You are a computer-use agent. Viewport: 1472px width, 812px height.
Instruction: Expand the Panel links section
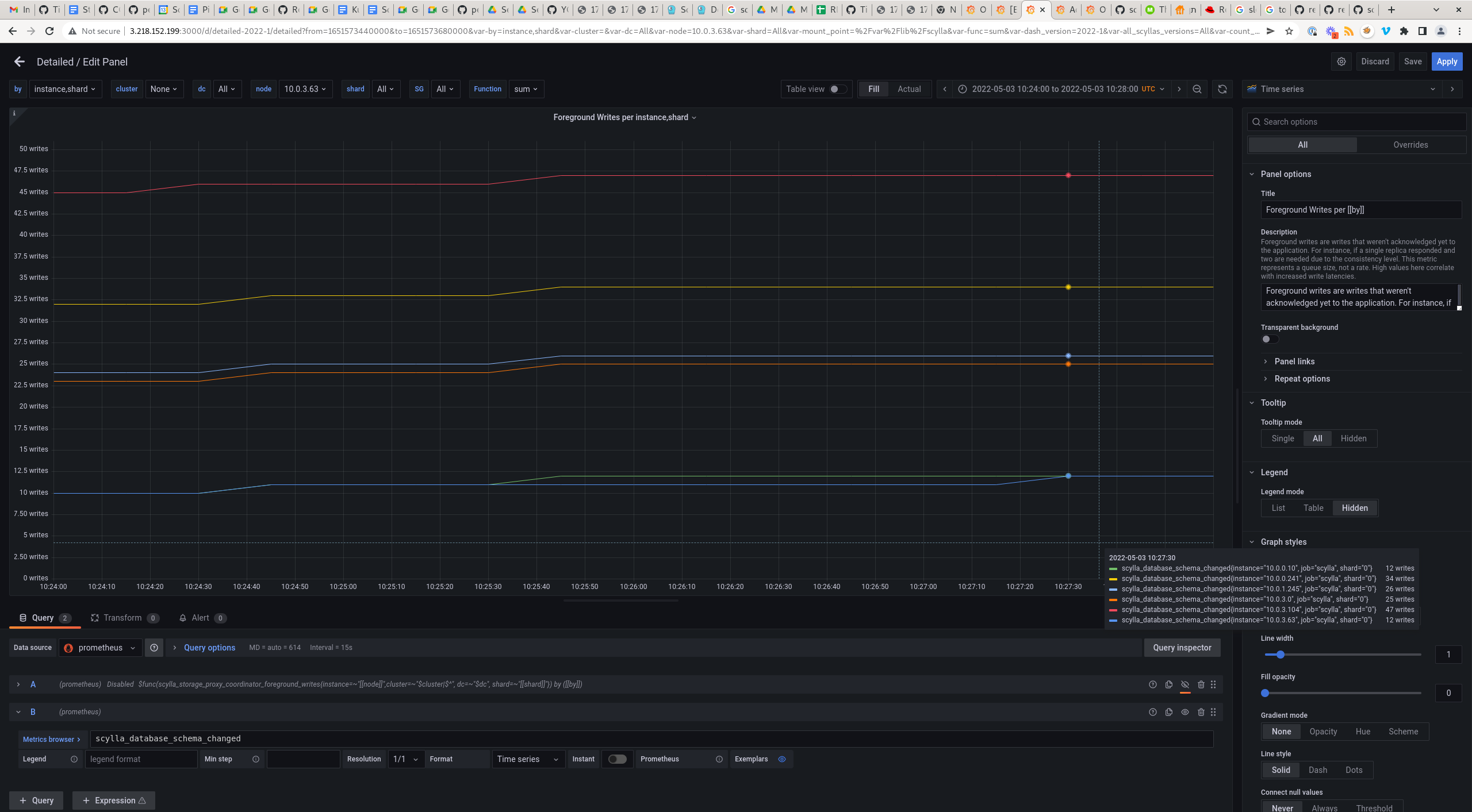pos(1294,361)
